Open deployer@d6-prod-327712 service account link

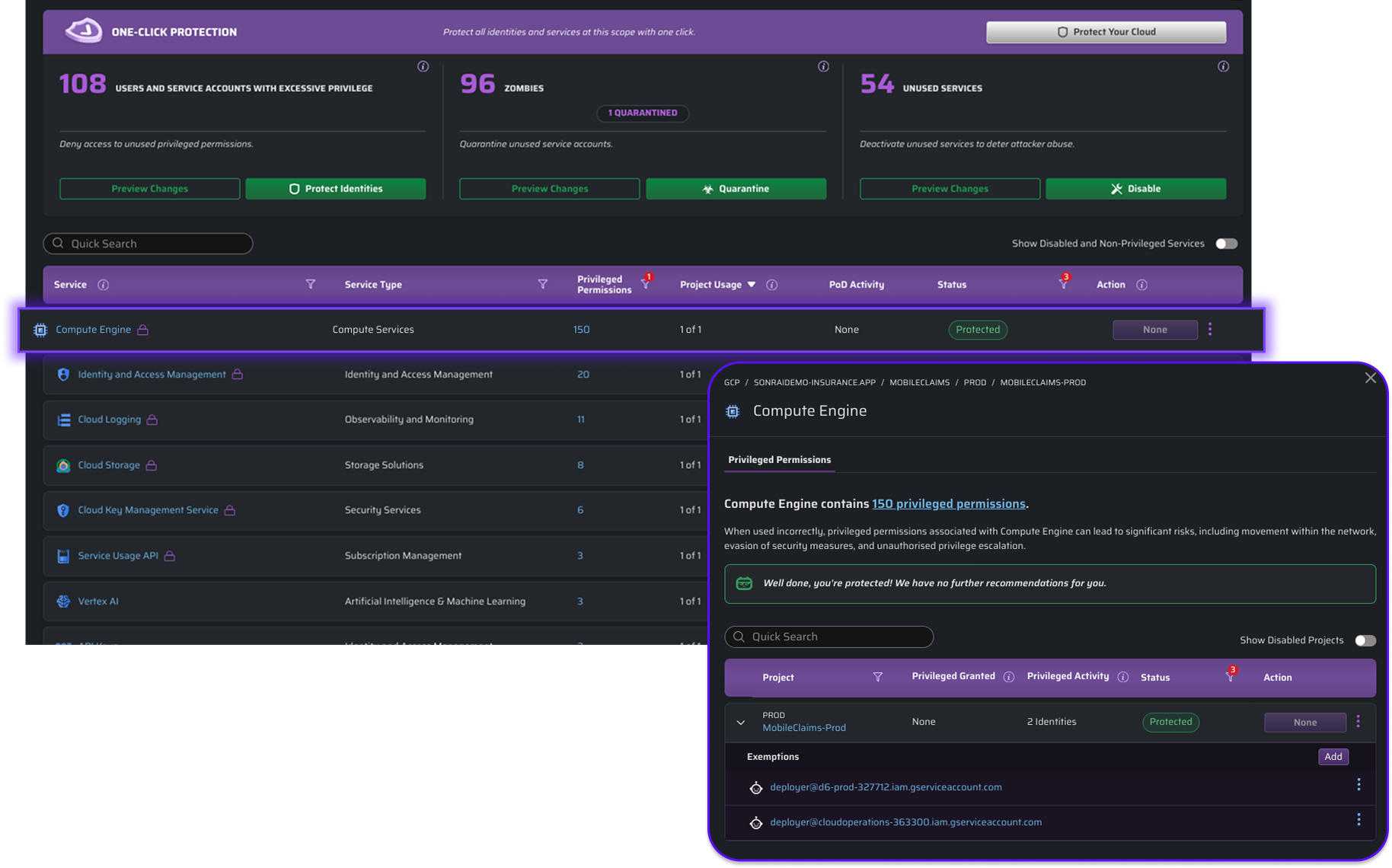coord(886,787)
